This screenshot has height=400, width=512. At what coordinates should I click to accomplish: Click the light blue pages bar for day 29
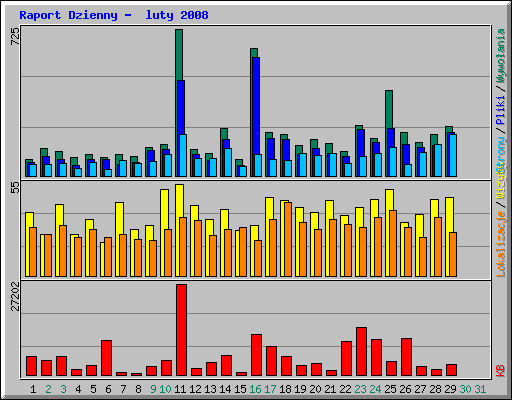(453, 155)
